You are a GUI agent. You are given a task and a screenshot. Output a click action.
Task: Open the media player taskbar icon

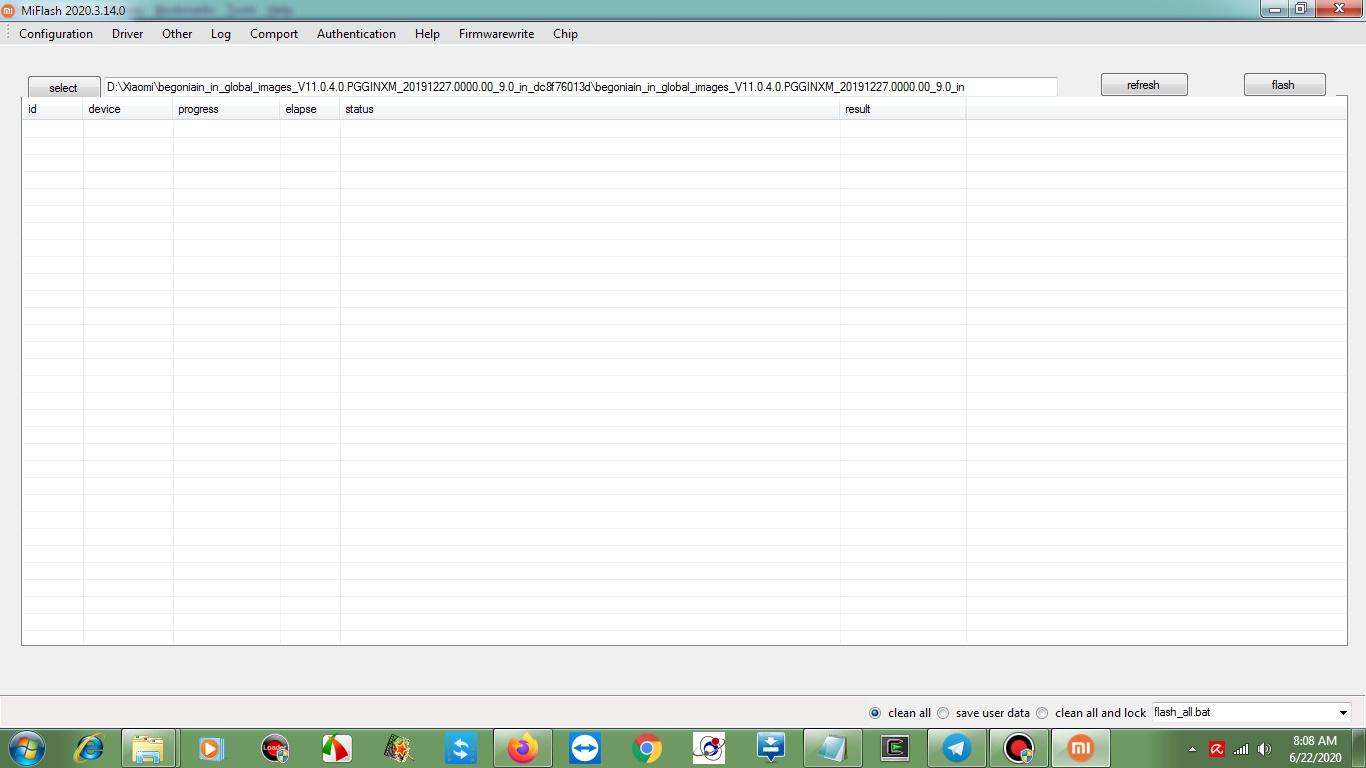pos(211,748)
